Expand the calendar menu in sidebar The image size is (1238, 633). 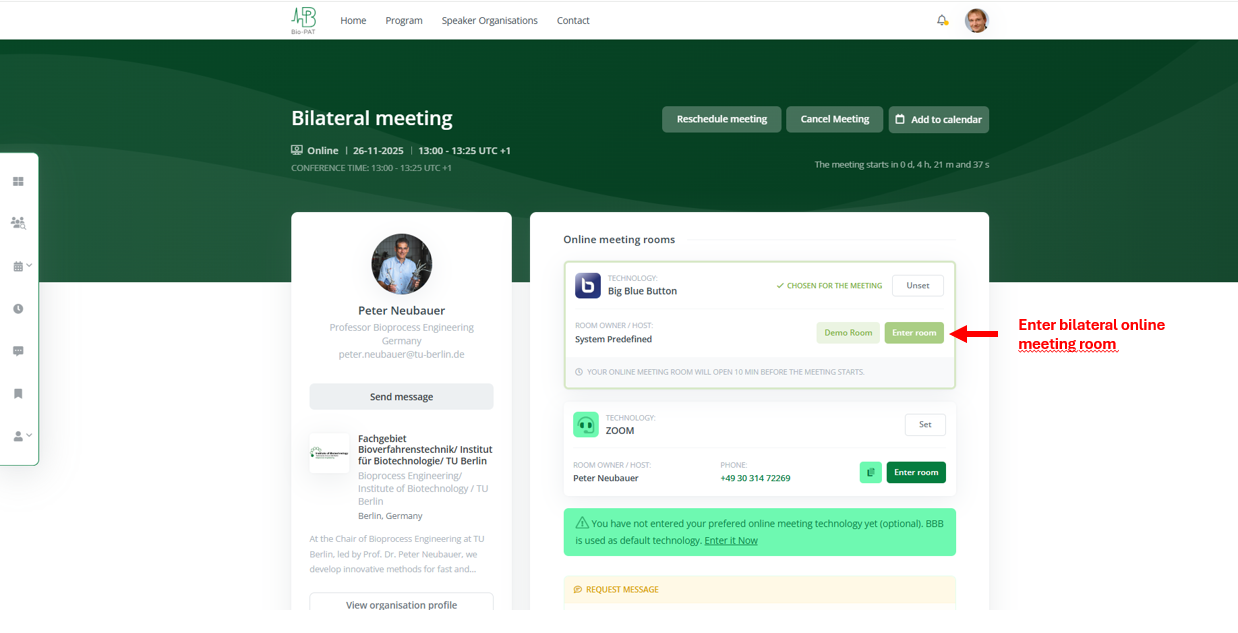(x=21, y=266)
